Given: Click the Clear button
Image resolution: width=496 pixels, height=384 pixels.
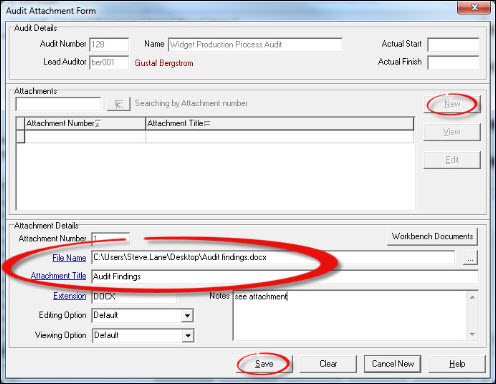Looking at the screenshot, I should click(328, 364).
